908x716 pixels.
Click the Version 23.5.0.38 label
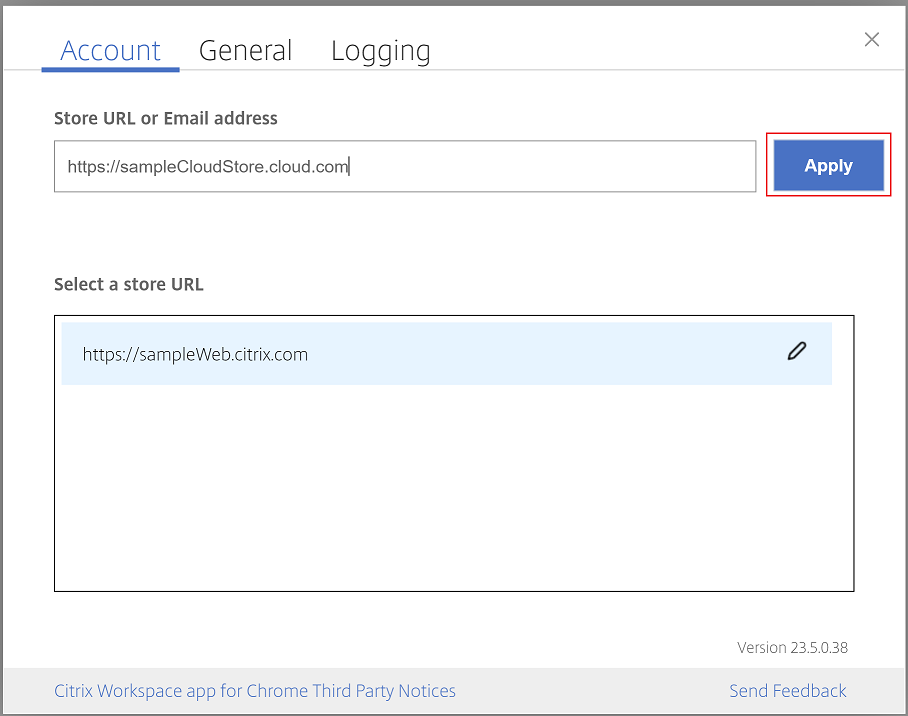pyautogui.click(x=792, y=647)
